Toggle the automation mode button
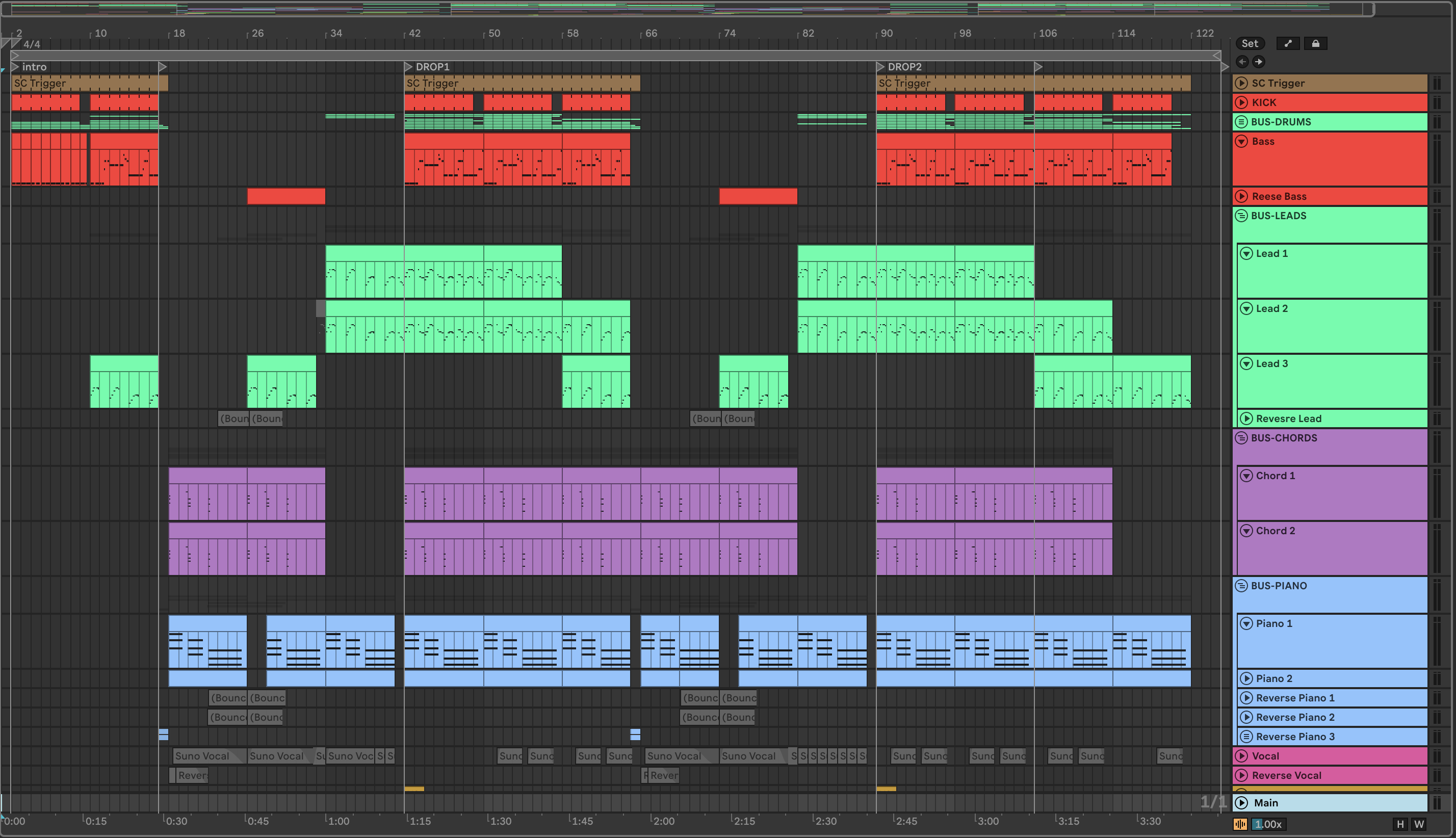Viewport: 1456px width, 838px height. (1287, 43)
